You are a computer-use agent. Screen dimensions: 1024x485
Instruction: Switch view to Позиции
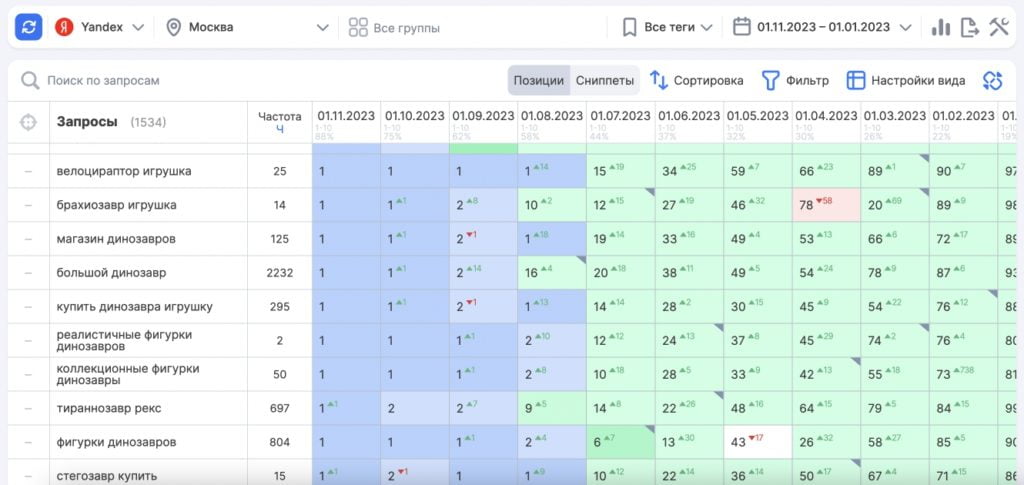click(539, 81)
